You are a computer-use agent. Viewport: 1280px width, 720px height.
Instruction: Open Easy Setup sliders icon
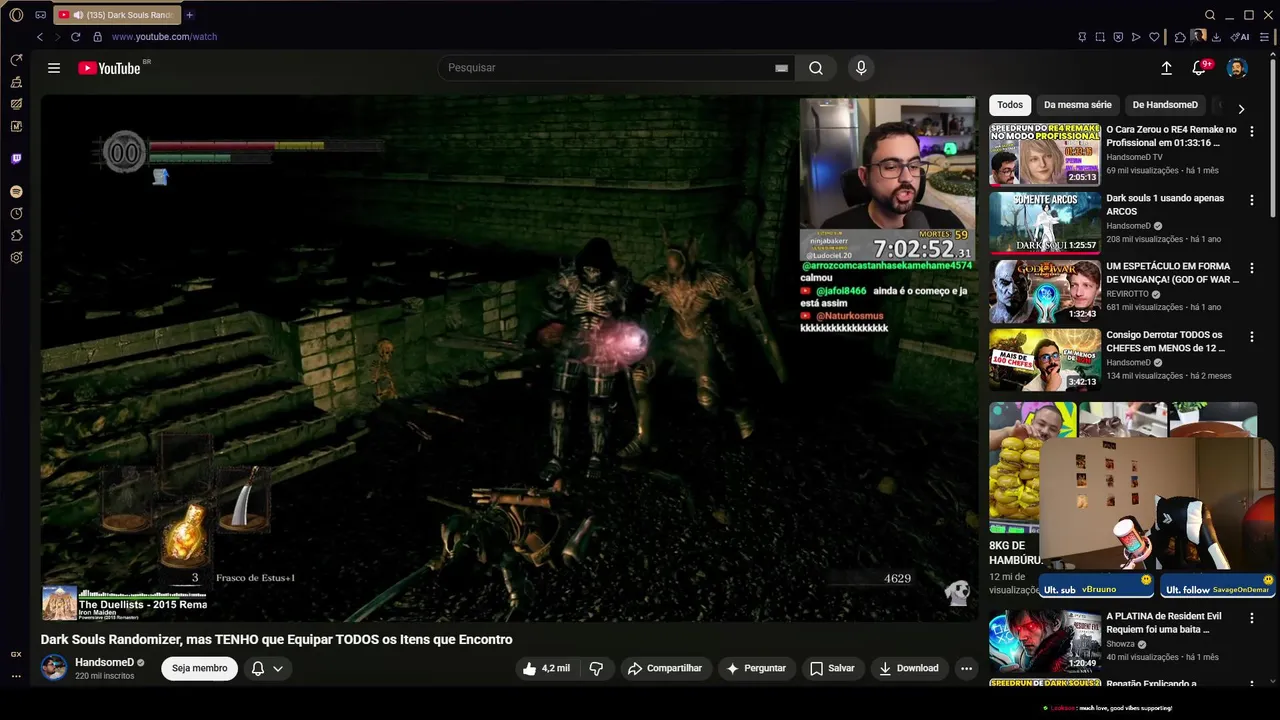1264,37
